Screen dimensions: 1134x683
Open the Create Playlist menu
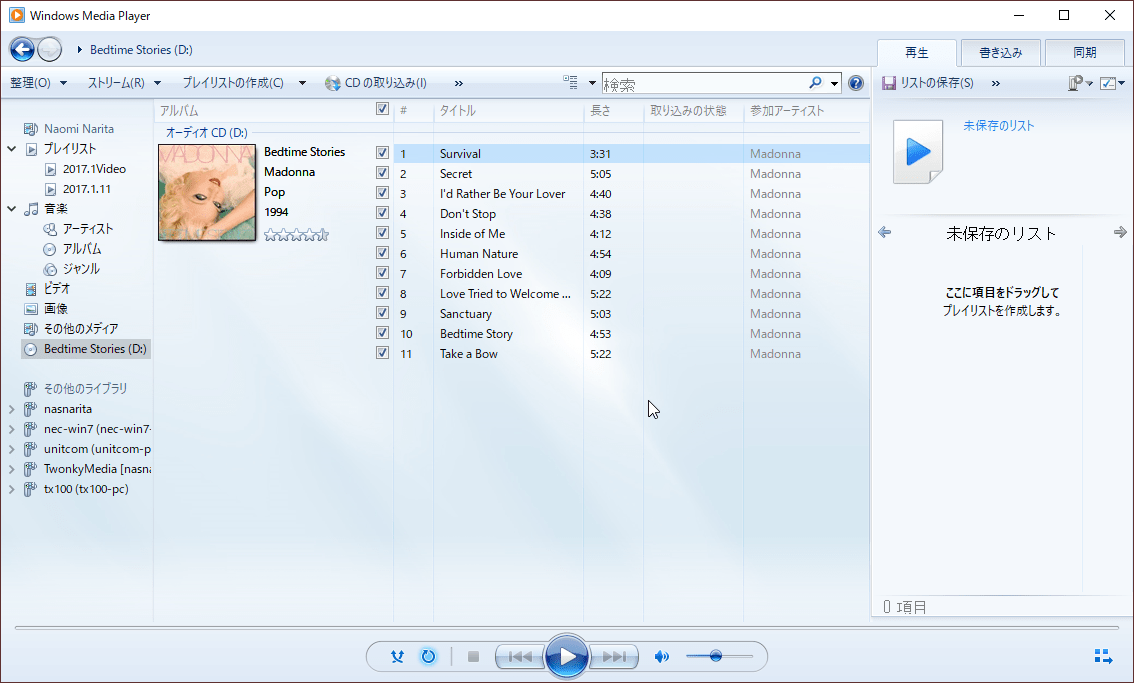[244, 83]
